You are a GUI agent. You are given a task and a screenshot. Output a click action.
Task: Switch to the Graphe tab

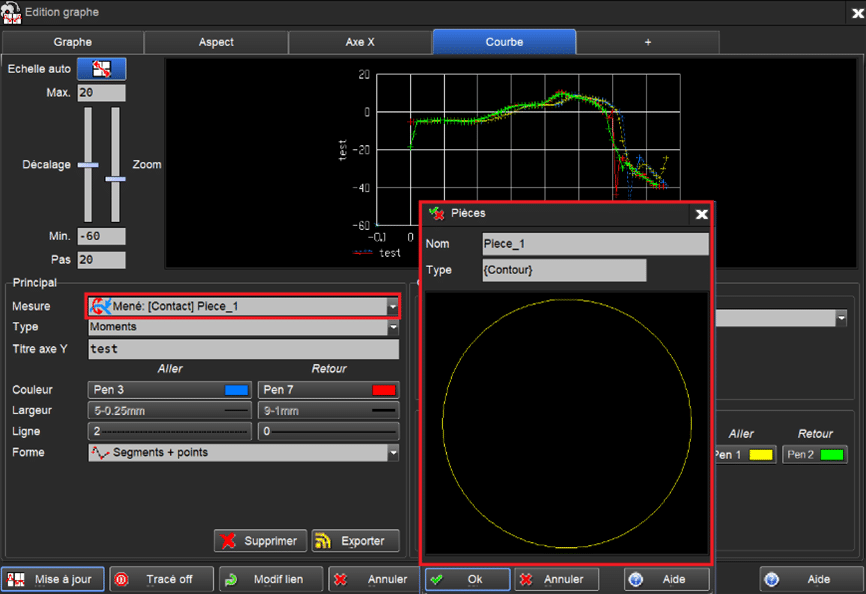72,42
